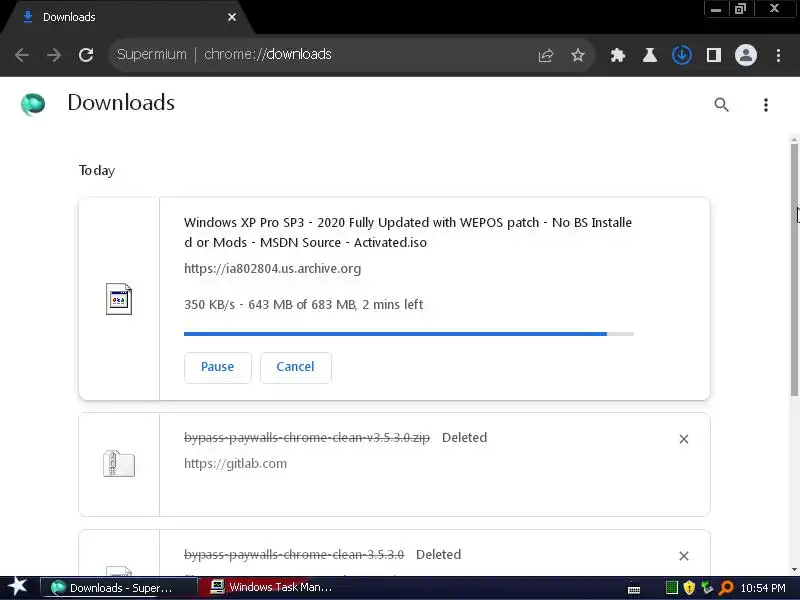Open the profile avatar menu
800x600 pixels.
745,55
